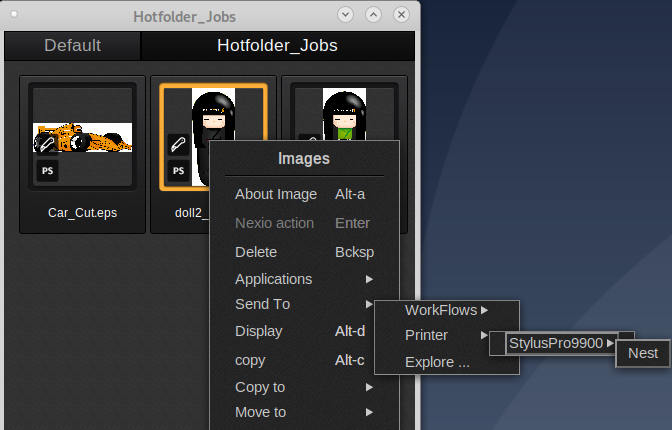
Task: Click the window menu dot in title bar
Action: pyautogui.click(x=14, y=14)
